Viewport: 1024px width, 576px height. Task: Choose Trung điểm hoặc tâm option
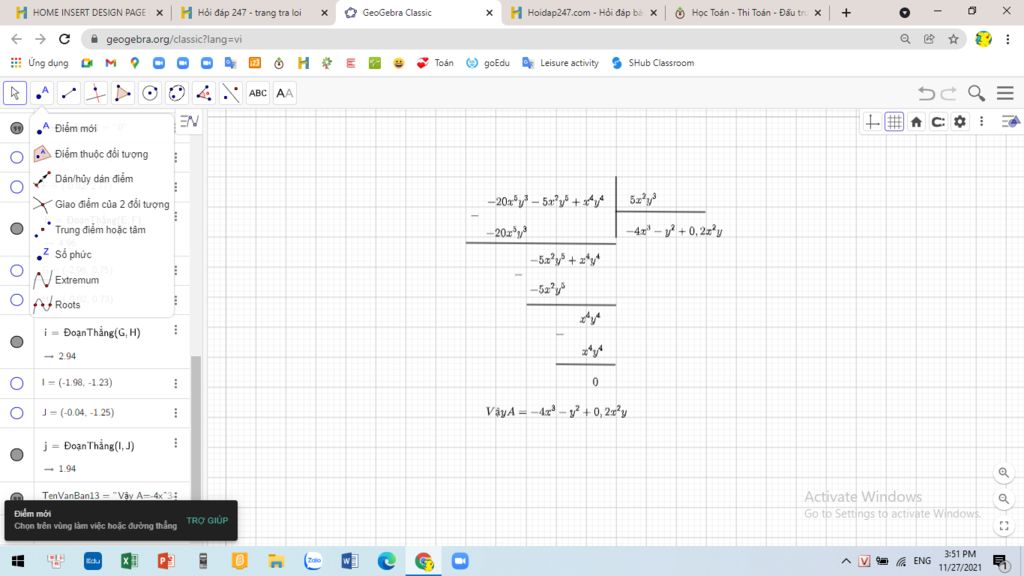click(102, 229)
